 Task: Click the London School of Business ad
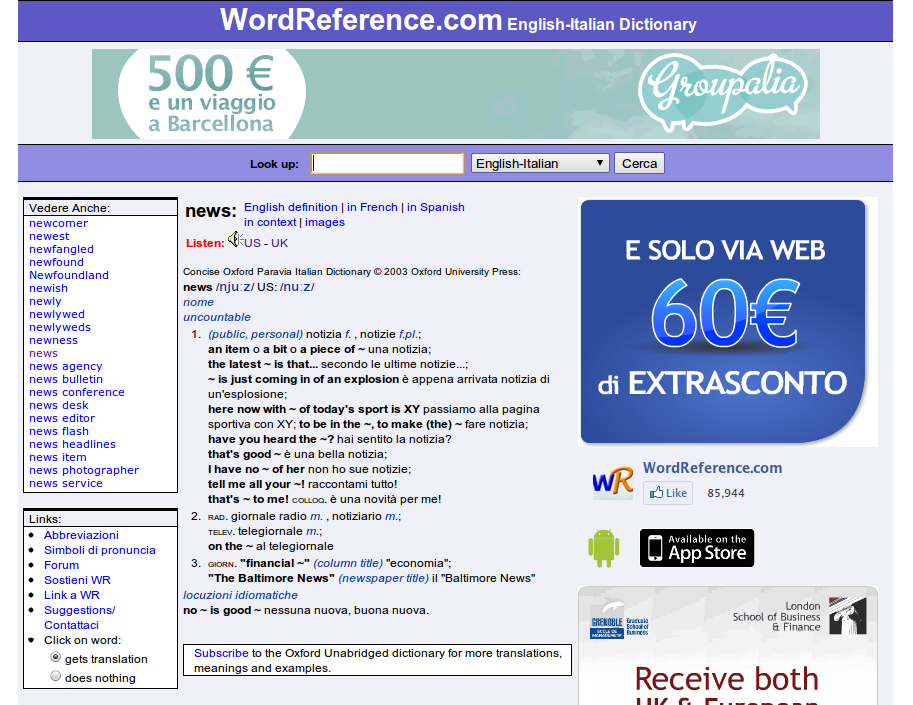point(728,646)
